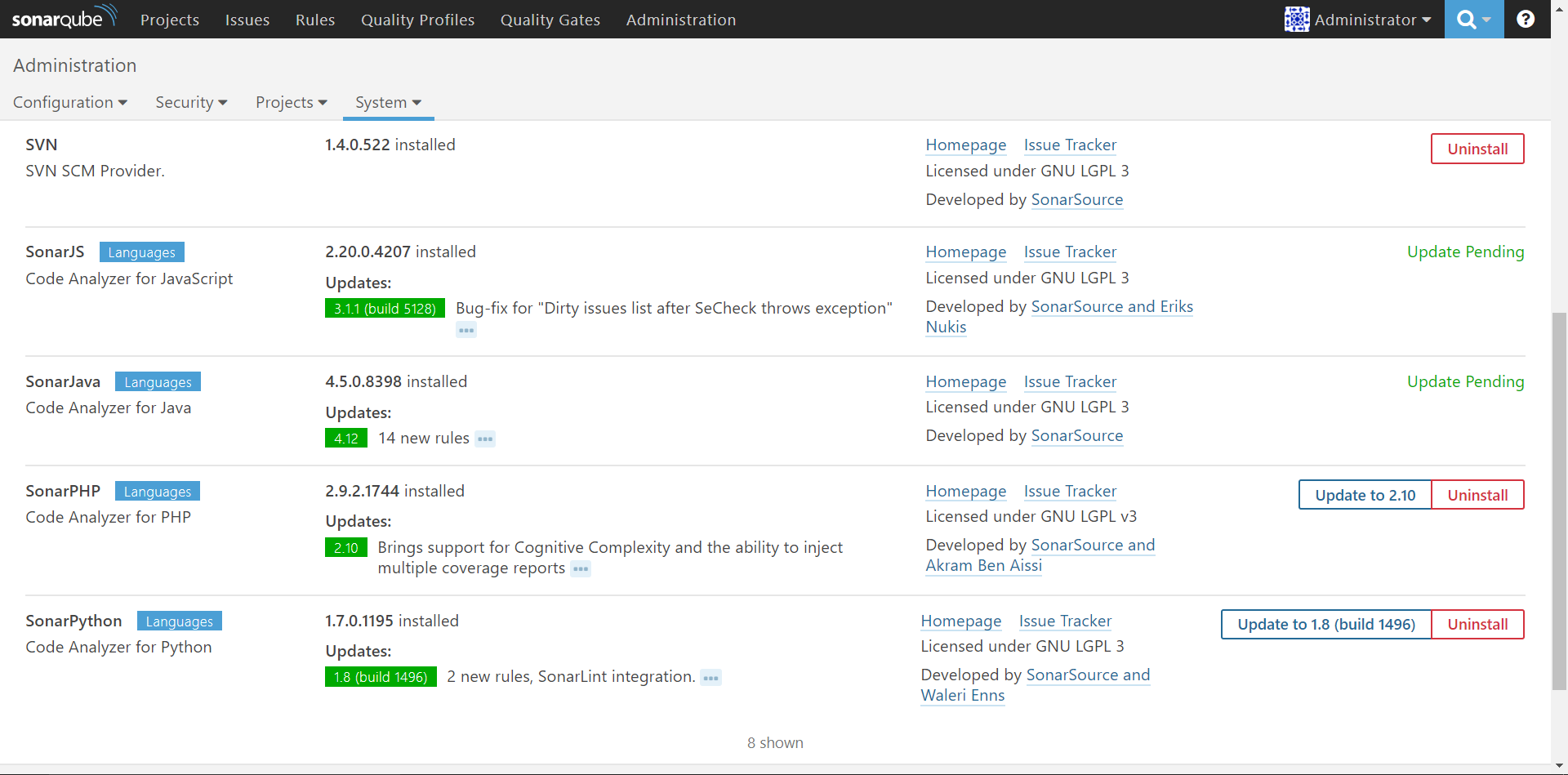Viewport: 1568px width, 775px height.
Task: Open Quality Profiles page
Action: [418, 20]
